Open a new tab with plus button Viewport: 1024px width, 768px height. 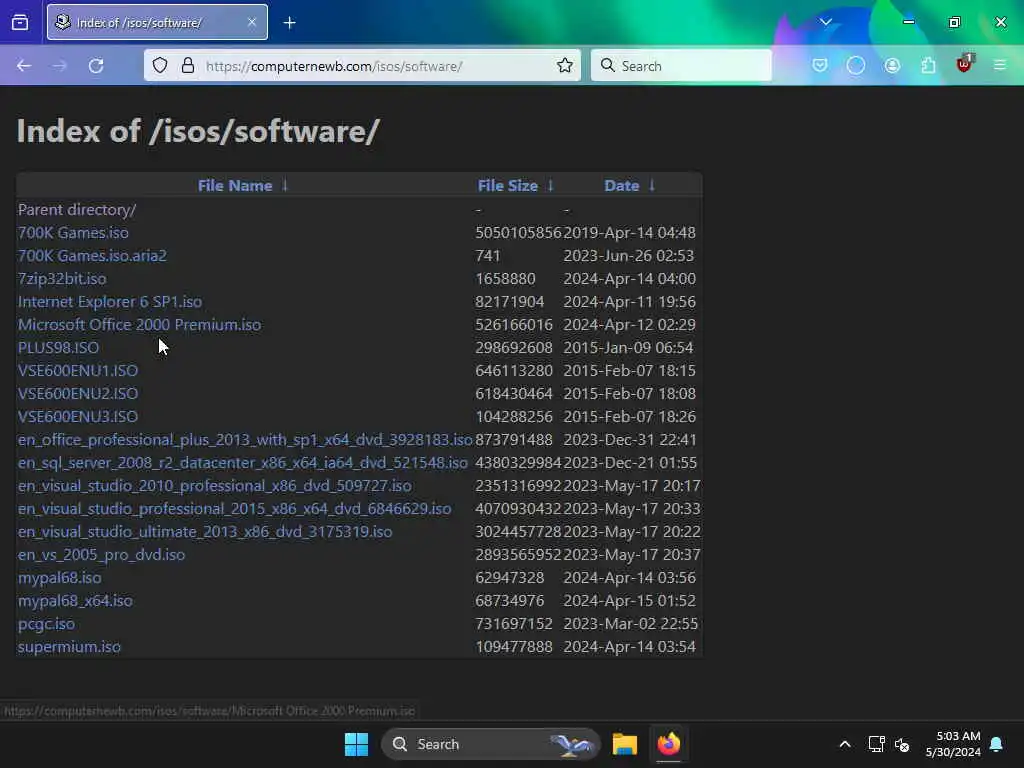point(289,23)
